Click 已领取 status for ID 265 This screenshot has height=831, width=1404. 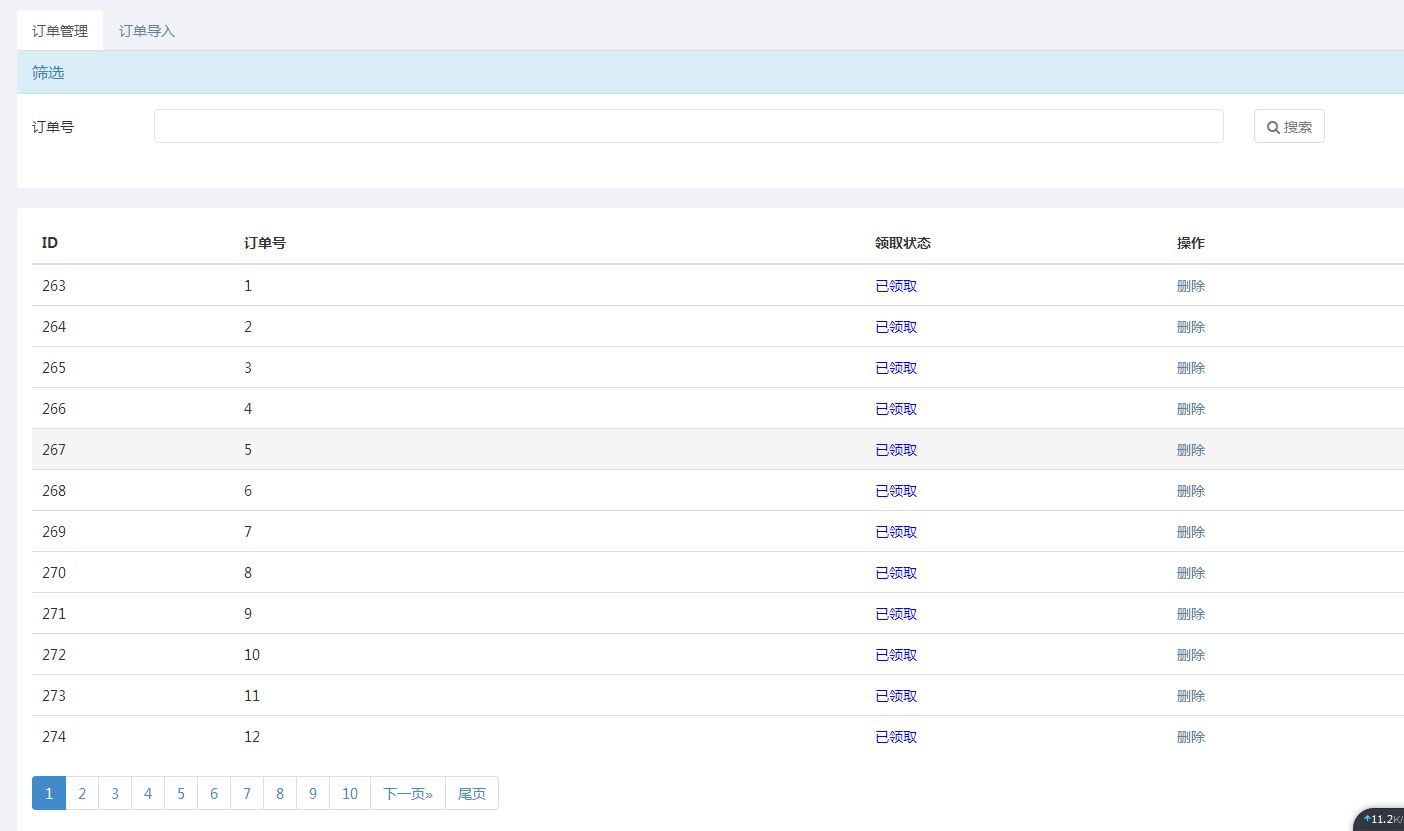point(896,368)
